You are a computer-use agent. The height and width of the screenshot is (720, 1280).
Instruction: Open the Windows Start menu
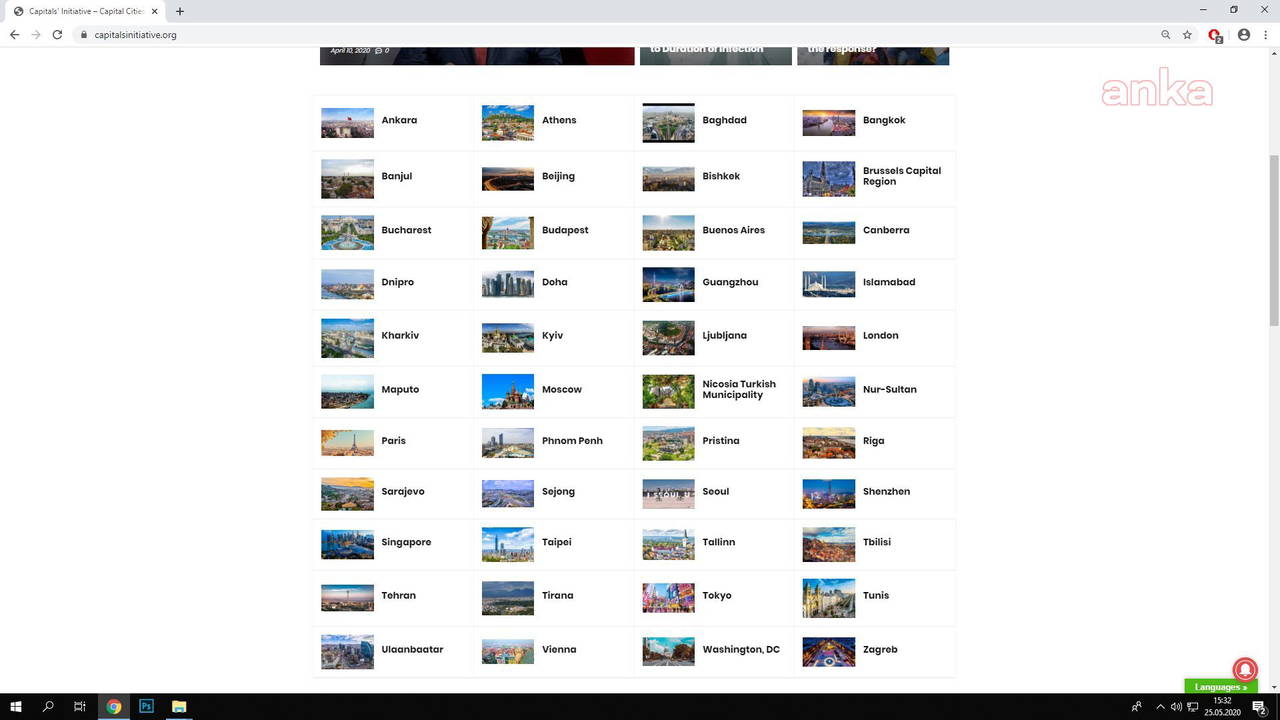[16, 707]
